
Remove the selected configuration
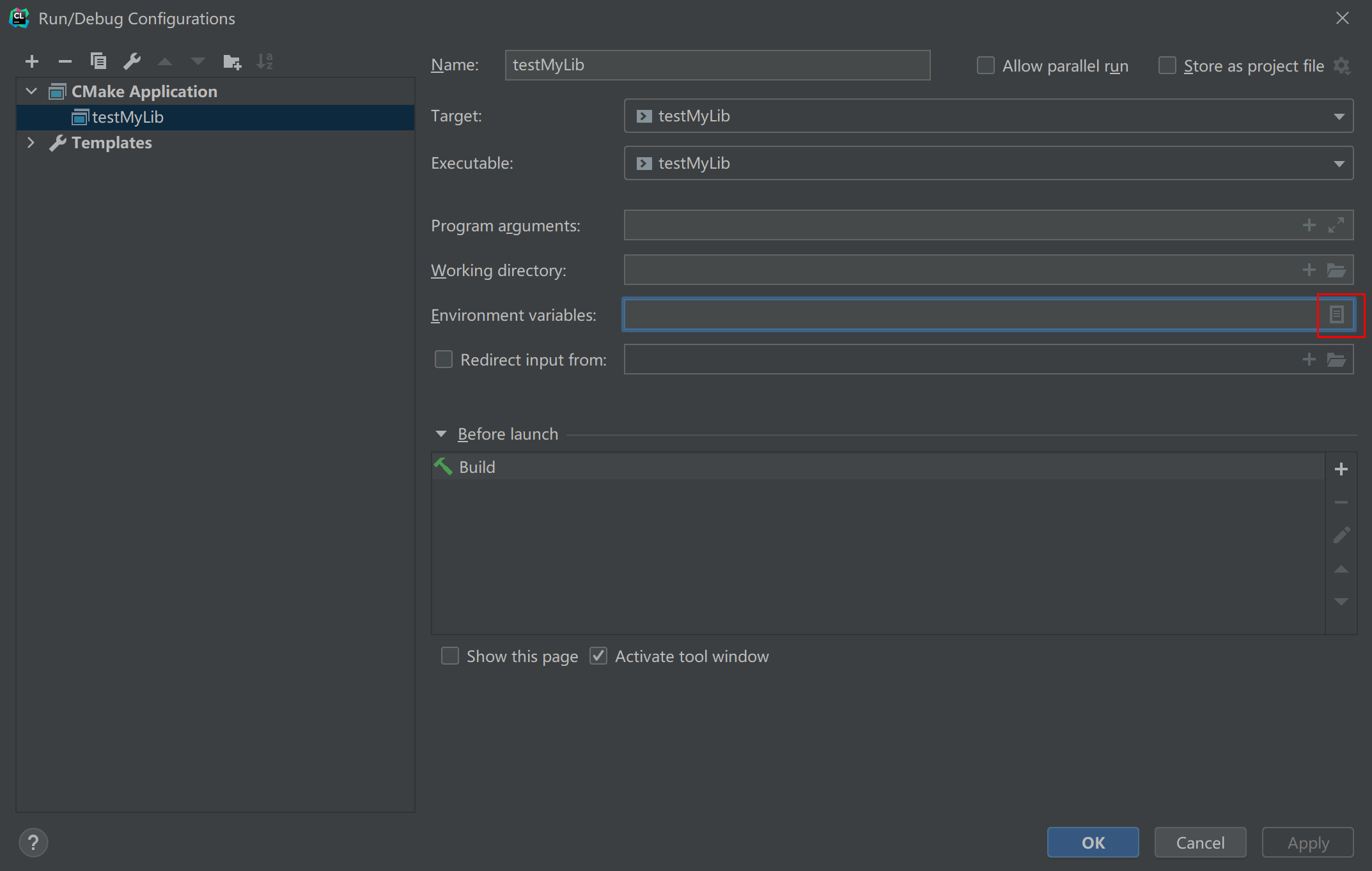[65, 61]
